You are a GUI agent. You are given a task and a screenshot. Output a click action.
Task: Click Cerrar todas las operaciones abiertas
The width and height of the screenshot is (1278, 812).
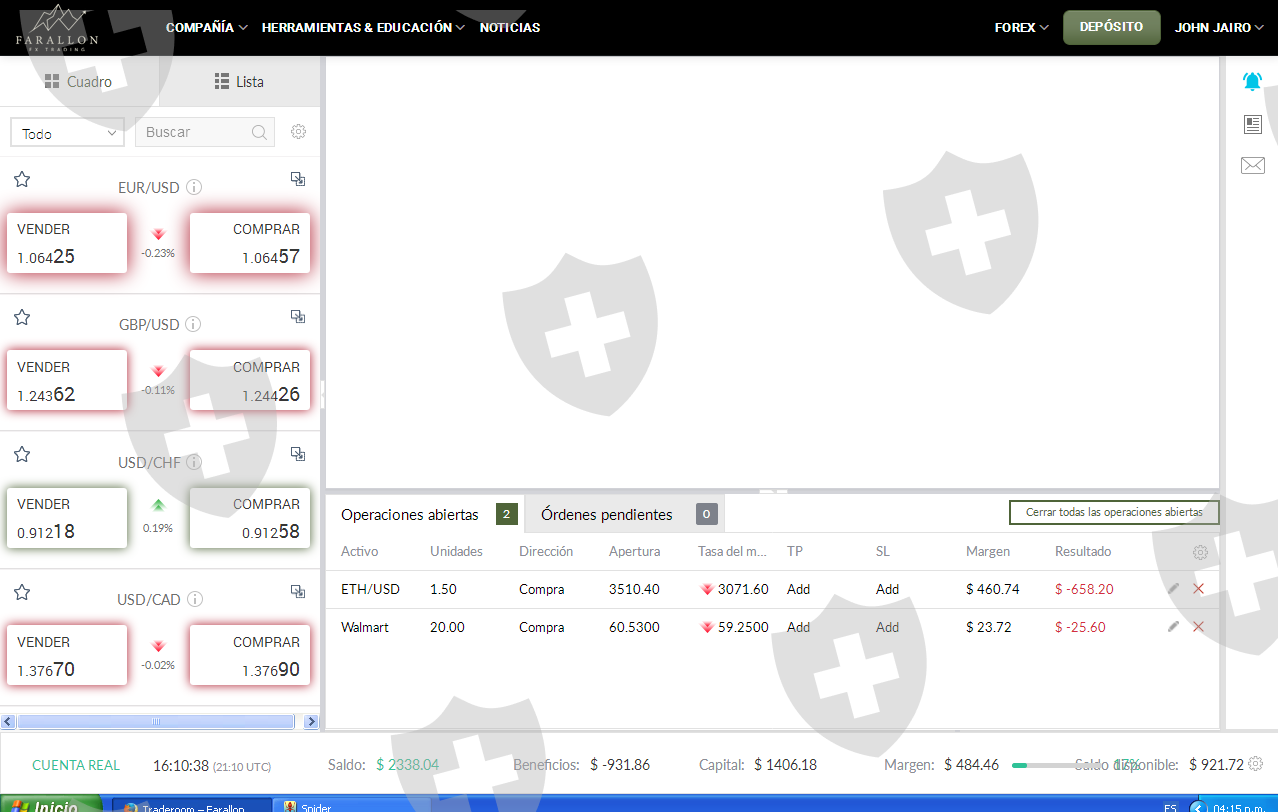1113,512
